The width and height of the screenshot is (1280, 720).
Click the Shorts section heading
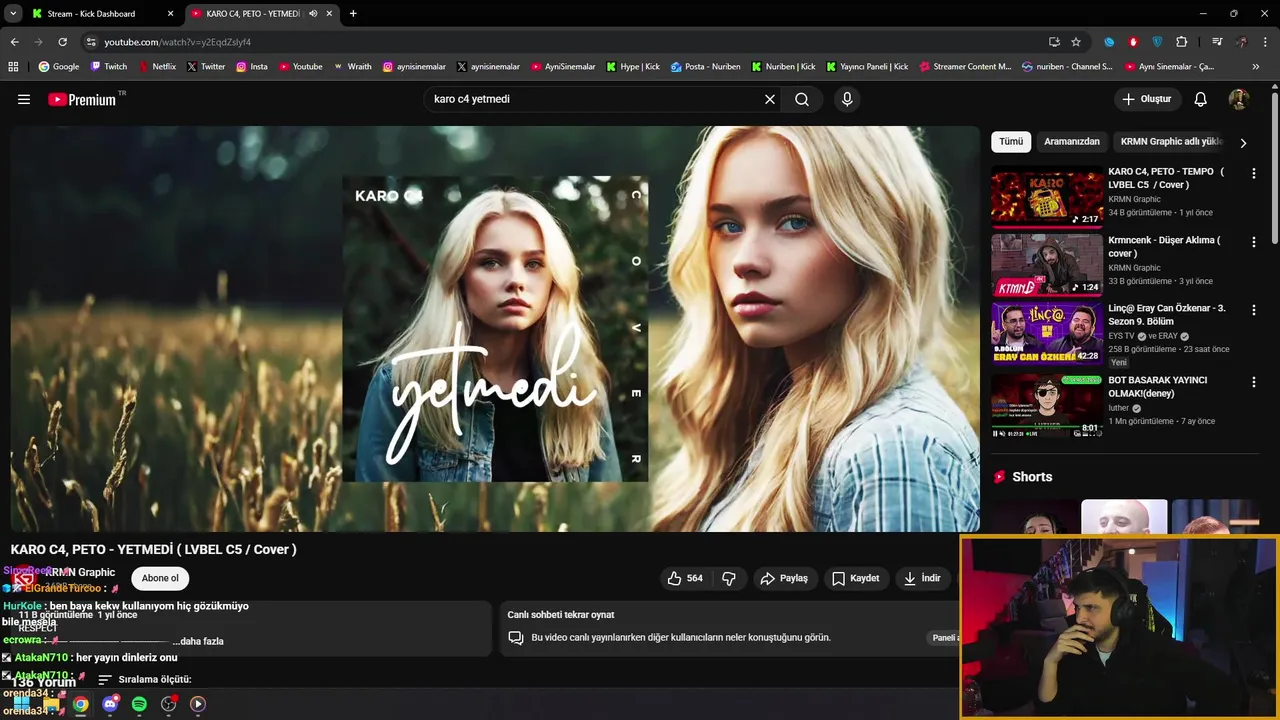(1032, 477)
